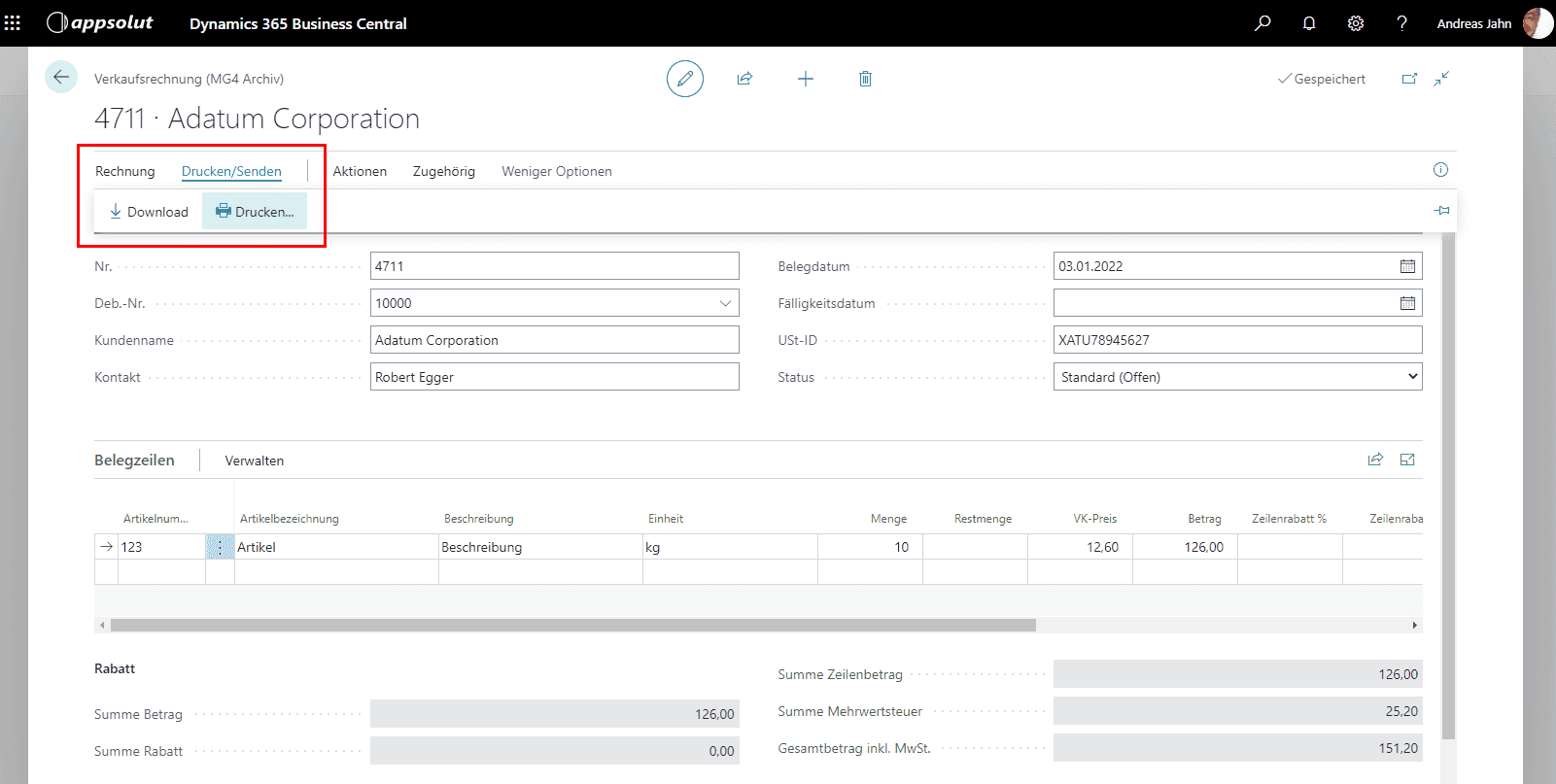1556x784 pixels.
Task: Click the Drucken... button
Action: (255, 212)
